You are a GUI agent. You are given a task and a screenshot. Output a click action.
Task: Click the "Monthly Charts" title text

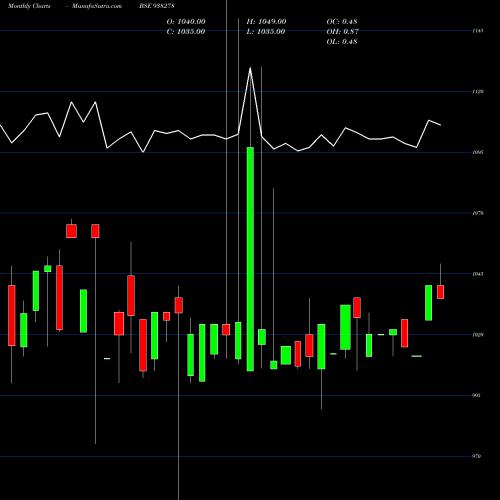[29, 6]
